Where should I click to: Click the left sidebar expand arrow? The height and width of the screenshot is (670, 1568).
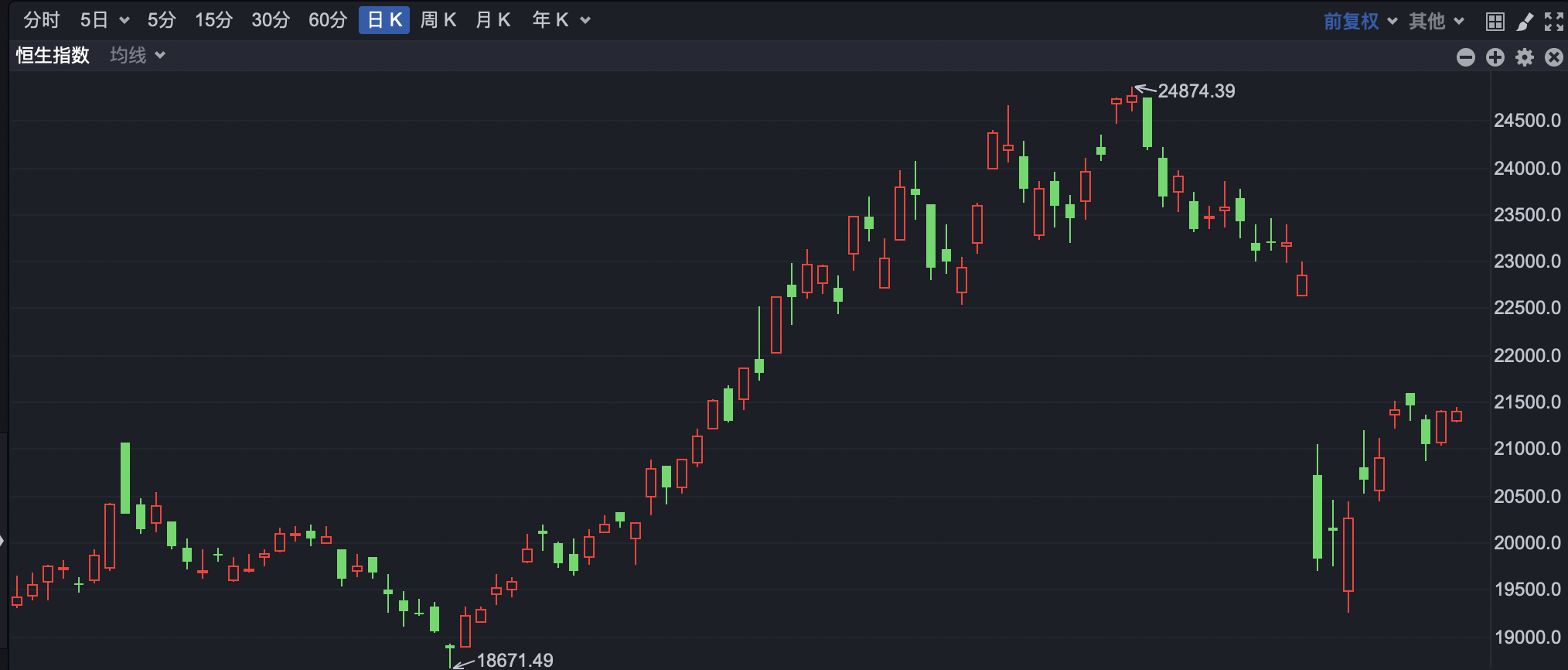(x=3, y=541)
